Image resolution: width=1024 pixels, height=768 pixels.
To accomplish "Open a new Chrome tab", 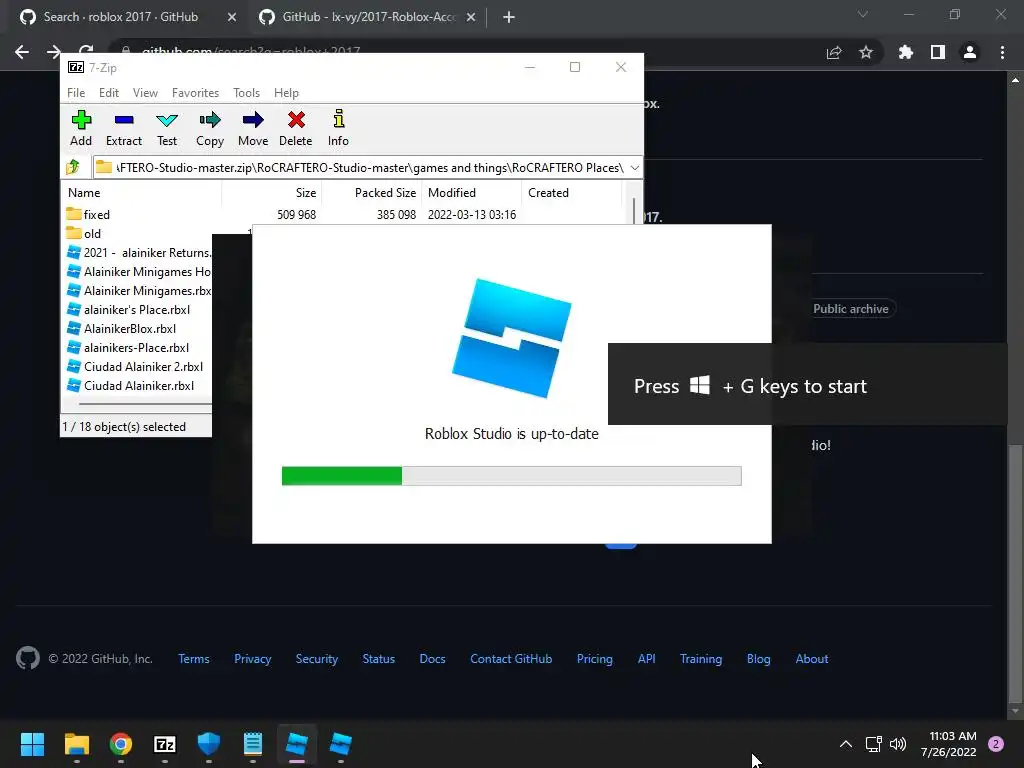I will tap(509, 17).
